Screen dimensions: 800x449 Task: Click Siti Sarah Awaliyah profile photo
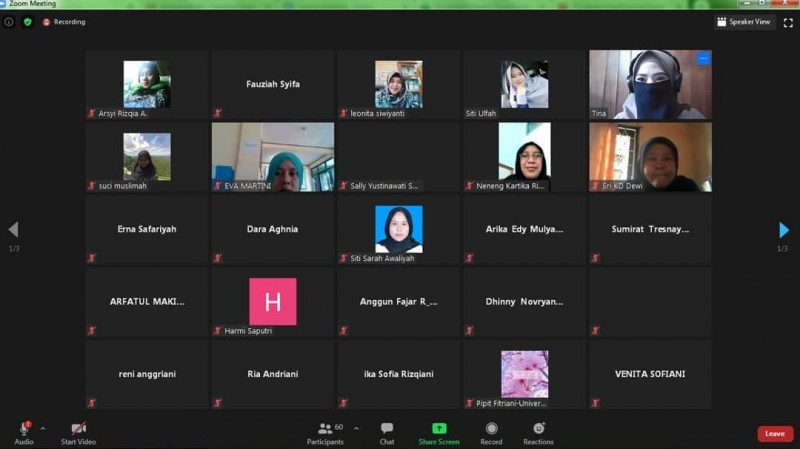tap(398, 229)
